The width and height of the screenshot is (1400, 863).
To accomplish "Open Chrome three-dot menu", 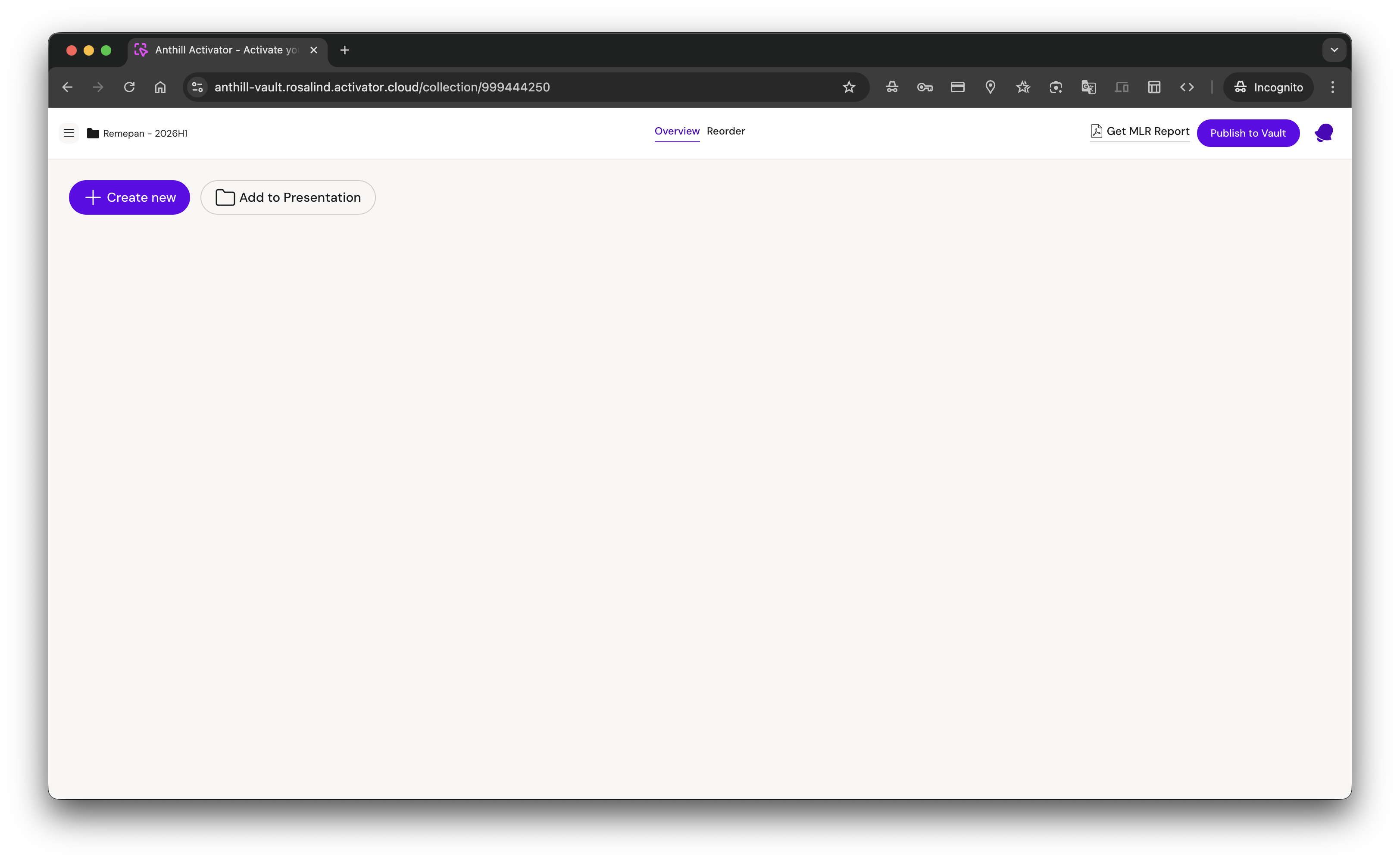I will pos(1333,88).
